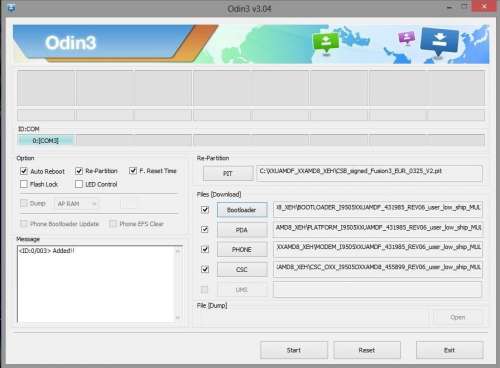Viewport: 500px width, 368px height.
Task: Click the CSC file path field
Action: point(377,269)
